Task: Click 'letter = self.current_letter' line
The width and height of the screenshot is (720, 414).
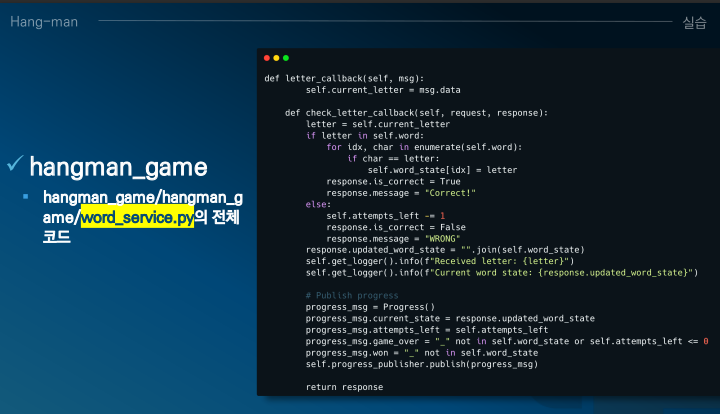Action: click(378, 124)
